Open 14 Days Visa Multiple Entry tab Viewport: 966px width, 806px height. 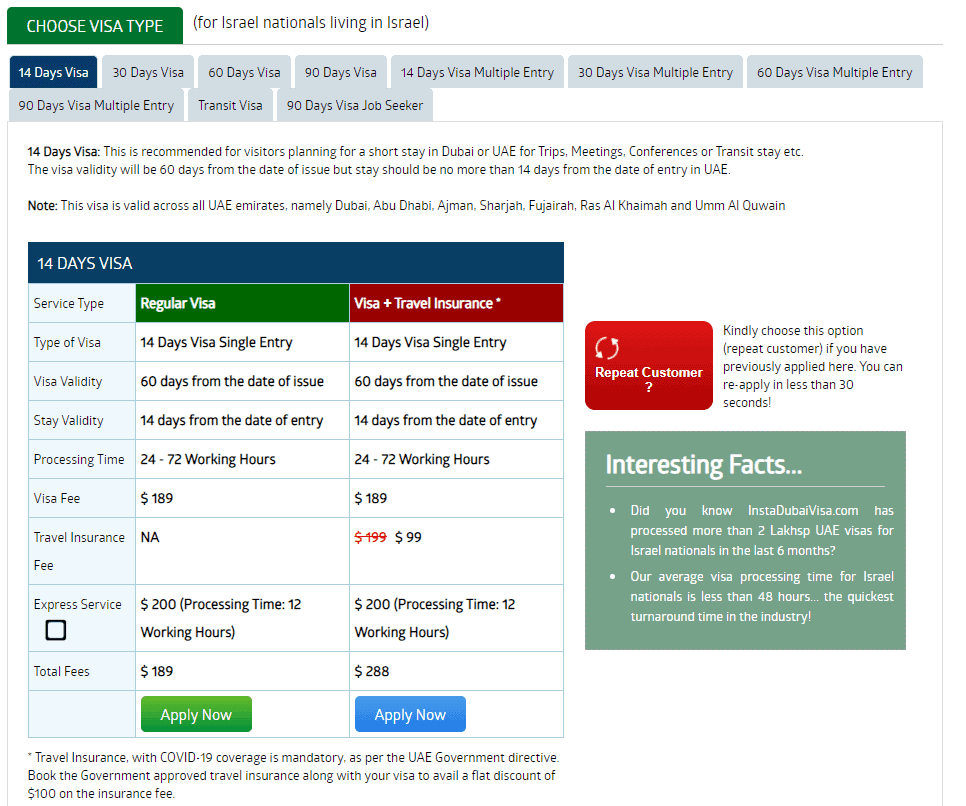[x=477, y=72]
